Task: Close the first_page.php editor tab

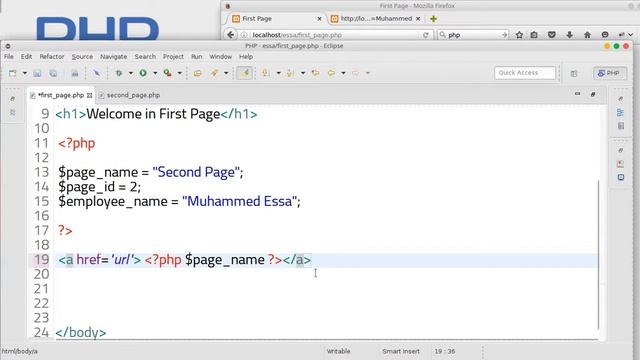Action: (89, 96)
